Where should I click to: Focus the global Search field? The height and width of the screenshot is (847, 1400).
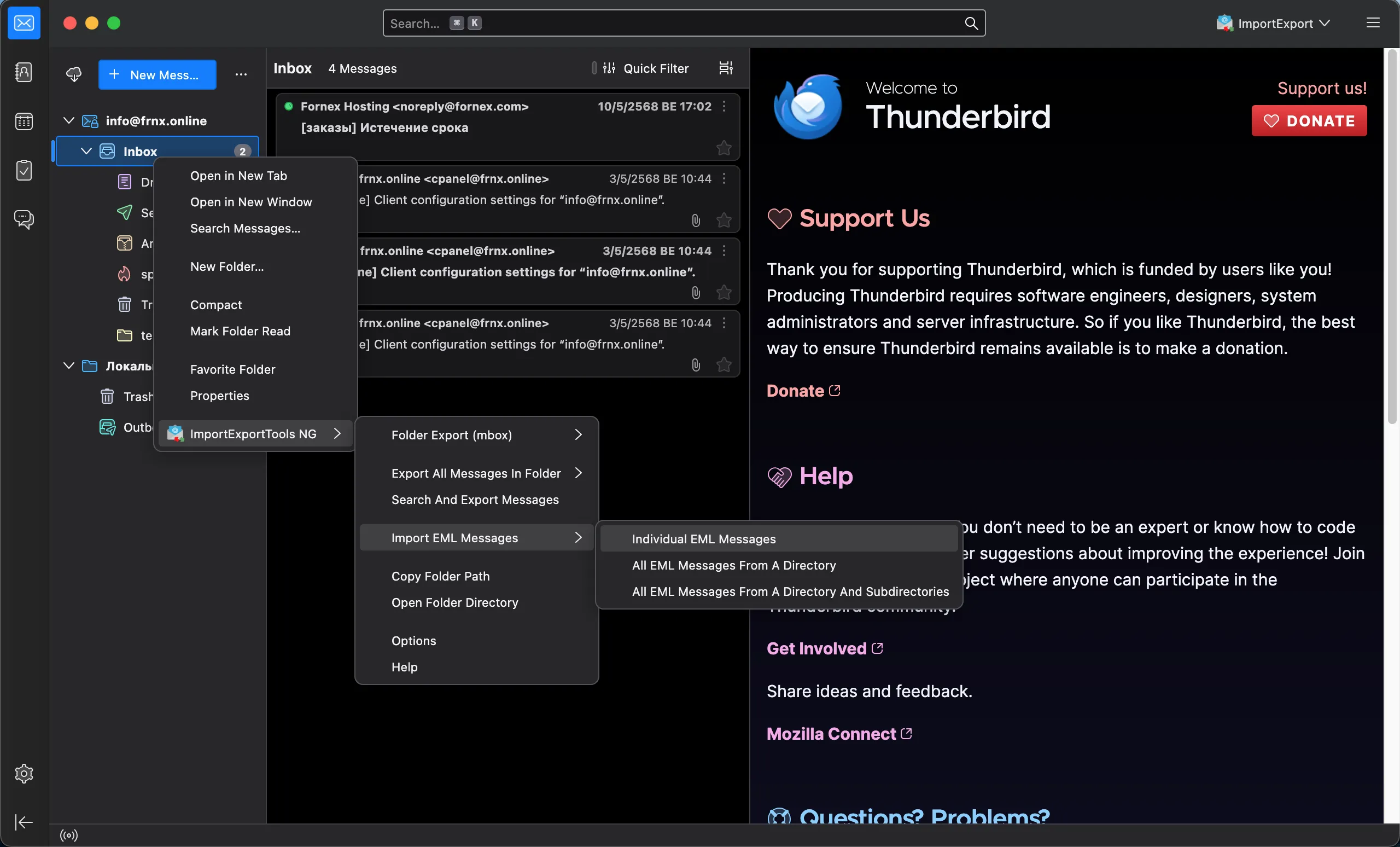[684, 24]
